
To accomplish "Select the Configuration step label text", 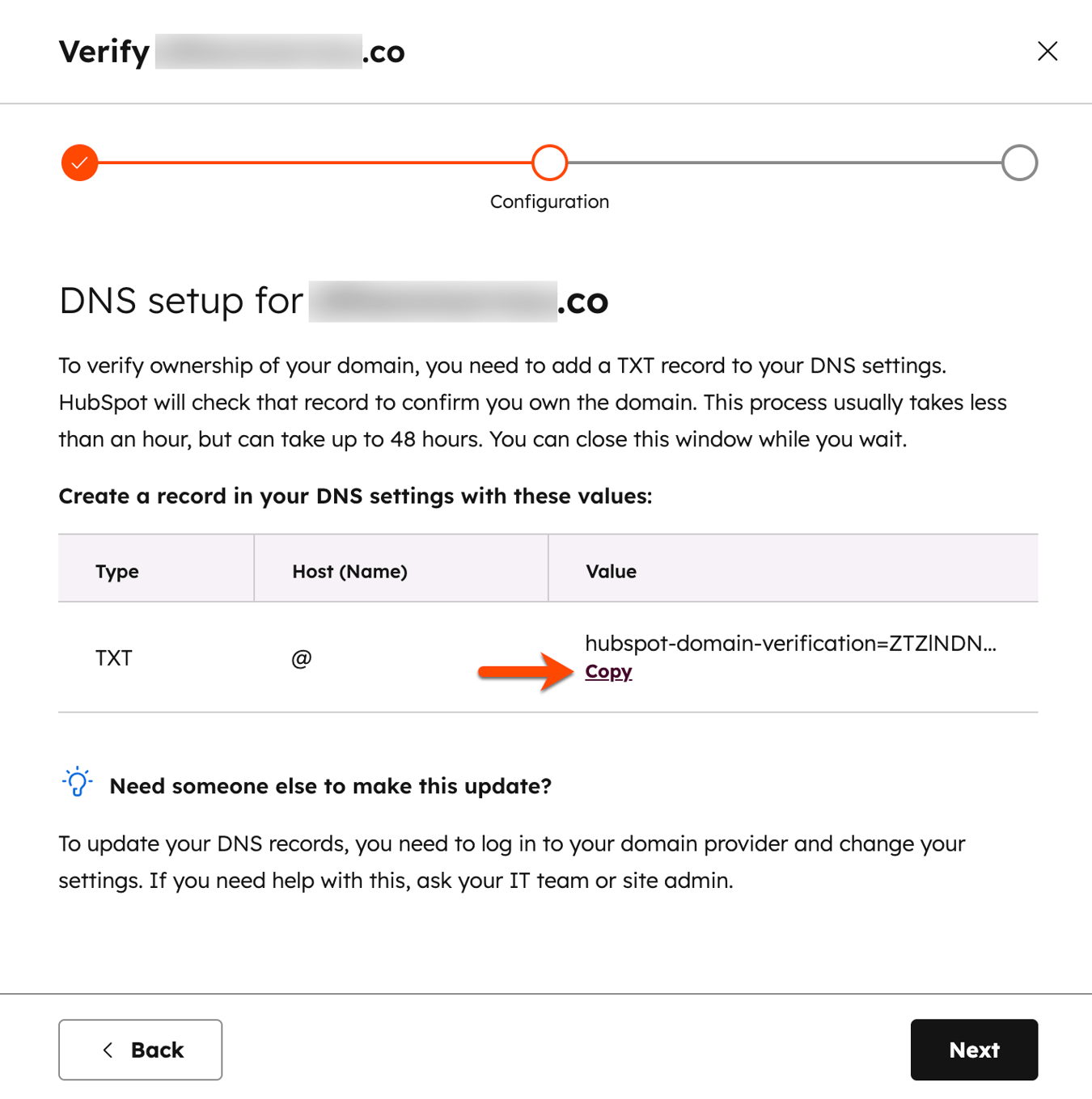I will click(x=549, y=201).
